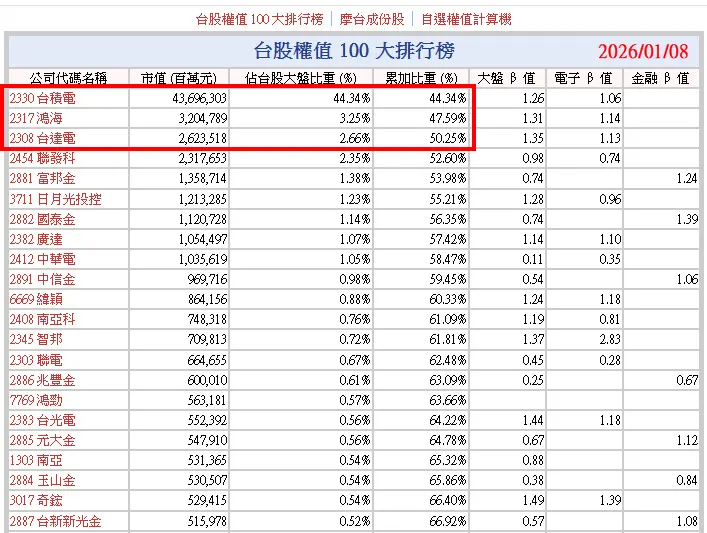Open the 摩台成份股 link
The image size is (707, 533).
coord(372,19)
